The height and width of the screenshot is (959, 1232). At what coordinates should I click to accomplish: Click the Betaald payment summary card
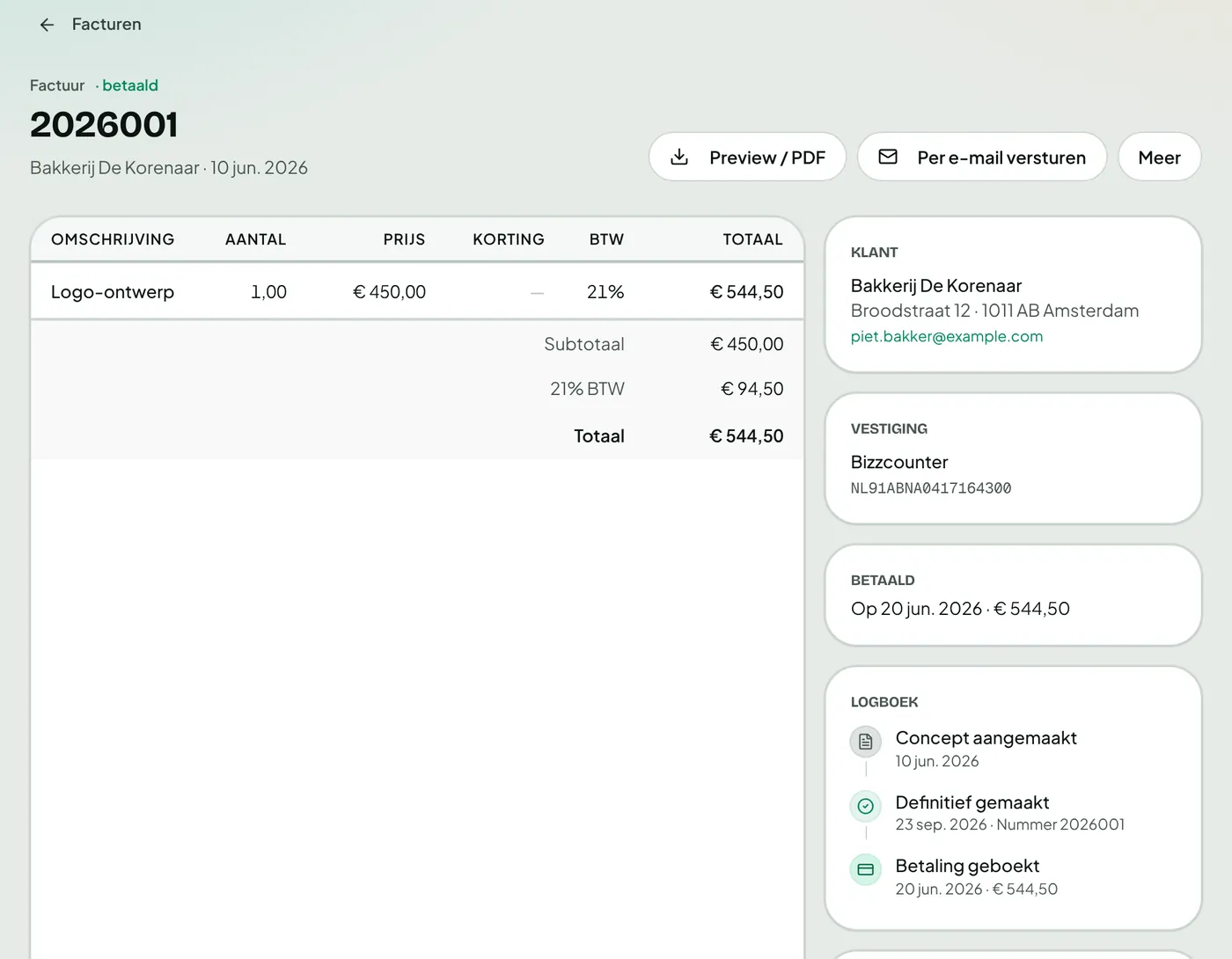1013,596
